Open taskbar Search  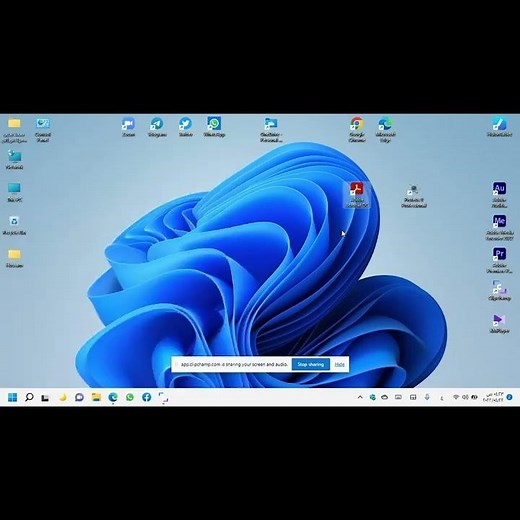point(29,397)
